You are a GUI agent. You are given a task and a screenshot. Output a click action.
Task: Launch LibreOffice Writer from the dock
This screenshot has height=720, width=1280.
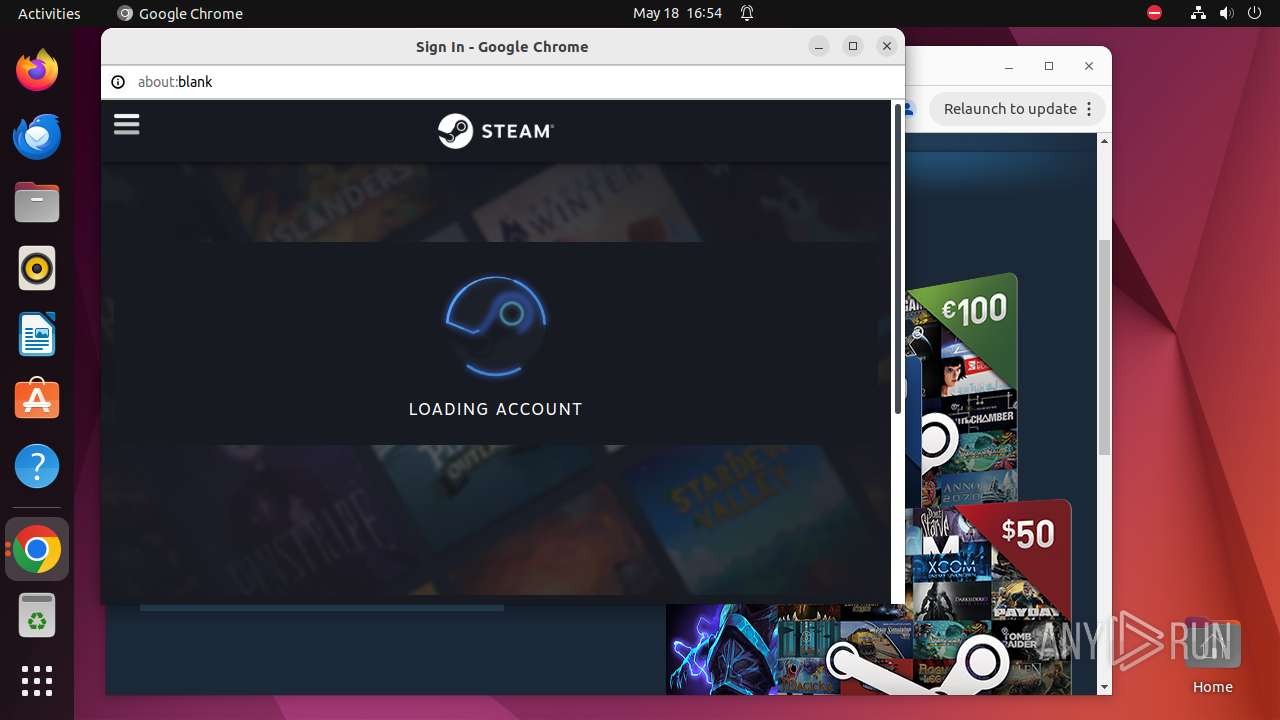(x=37, y=335)
